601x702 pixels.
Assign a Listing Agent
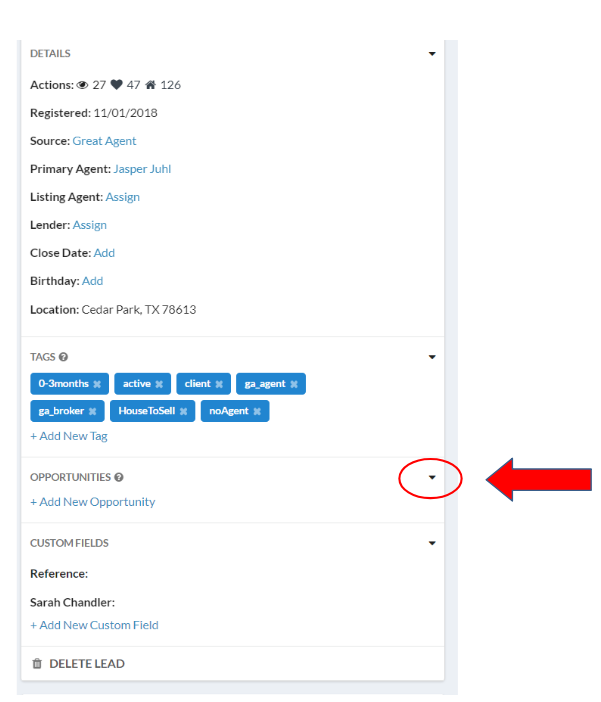click(122, 197)
